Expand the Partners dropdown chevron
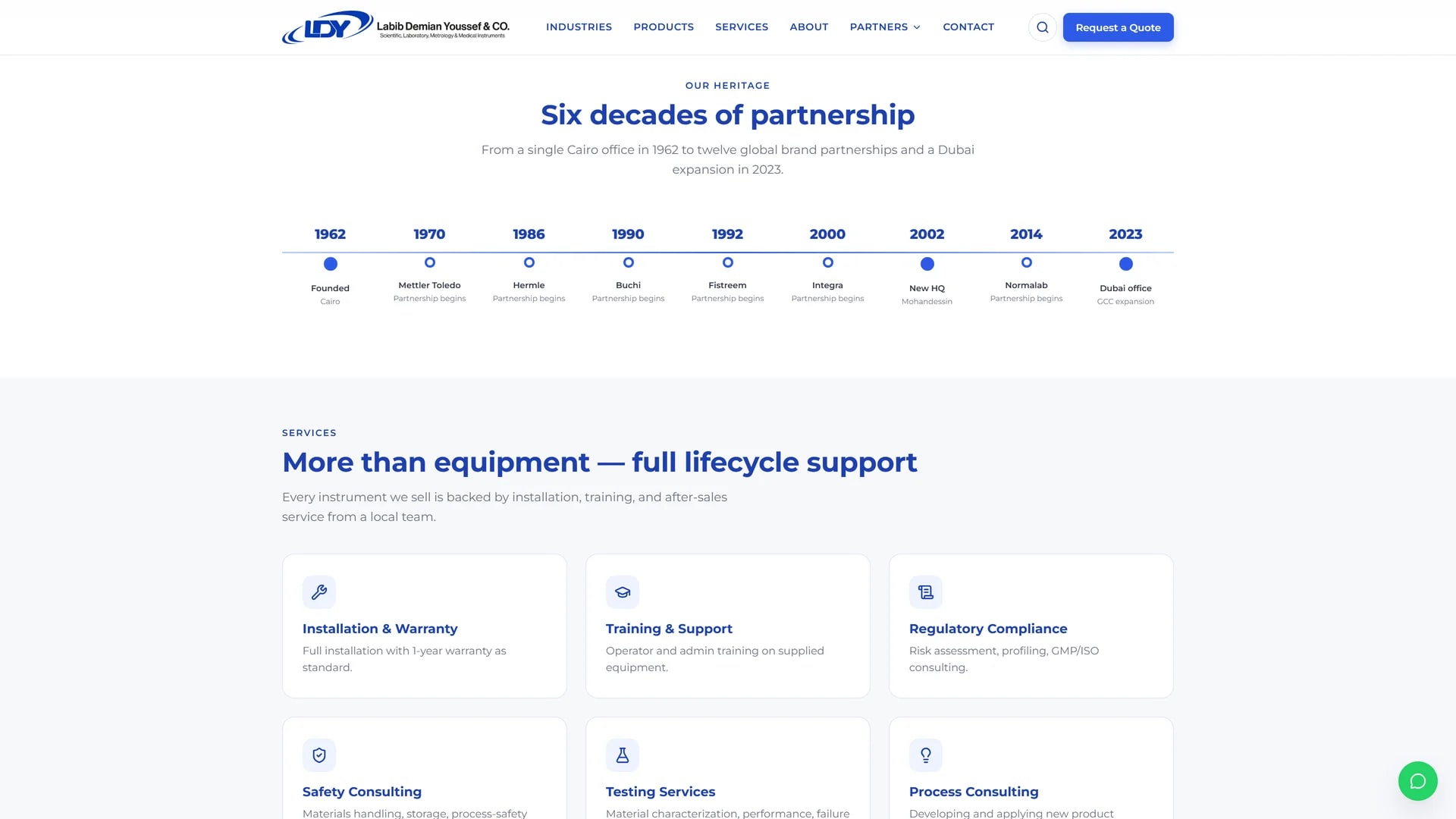Image resolution: width=1456 pixels, height=819 pixels. (917, 27)
